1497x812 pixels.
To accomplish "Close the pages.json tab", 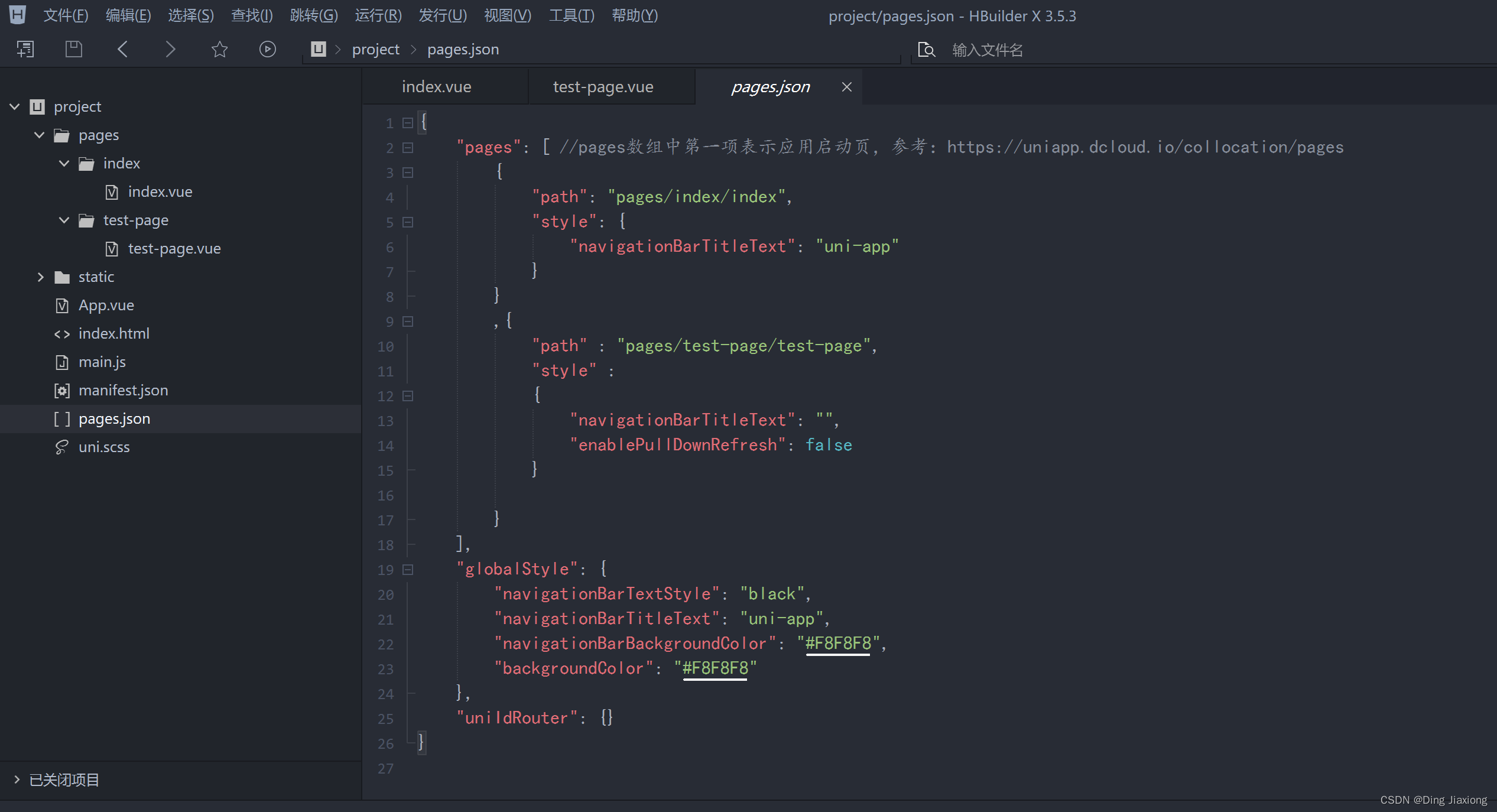I will coord(846,87).
